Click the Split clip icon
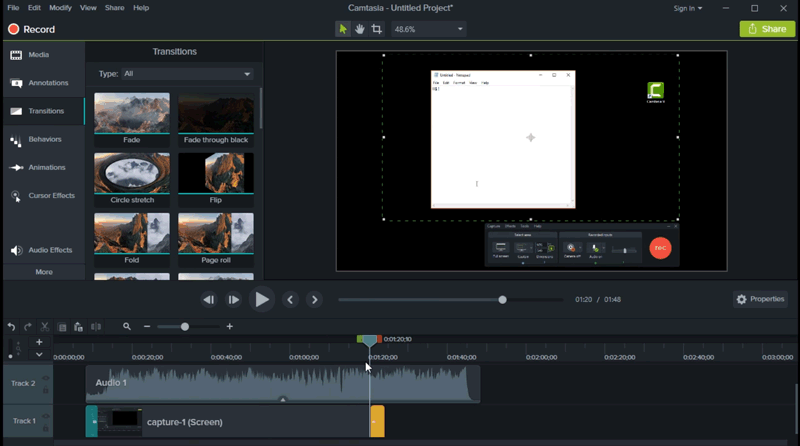 point(96,327)
